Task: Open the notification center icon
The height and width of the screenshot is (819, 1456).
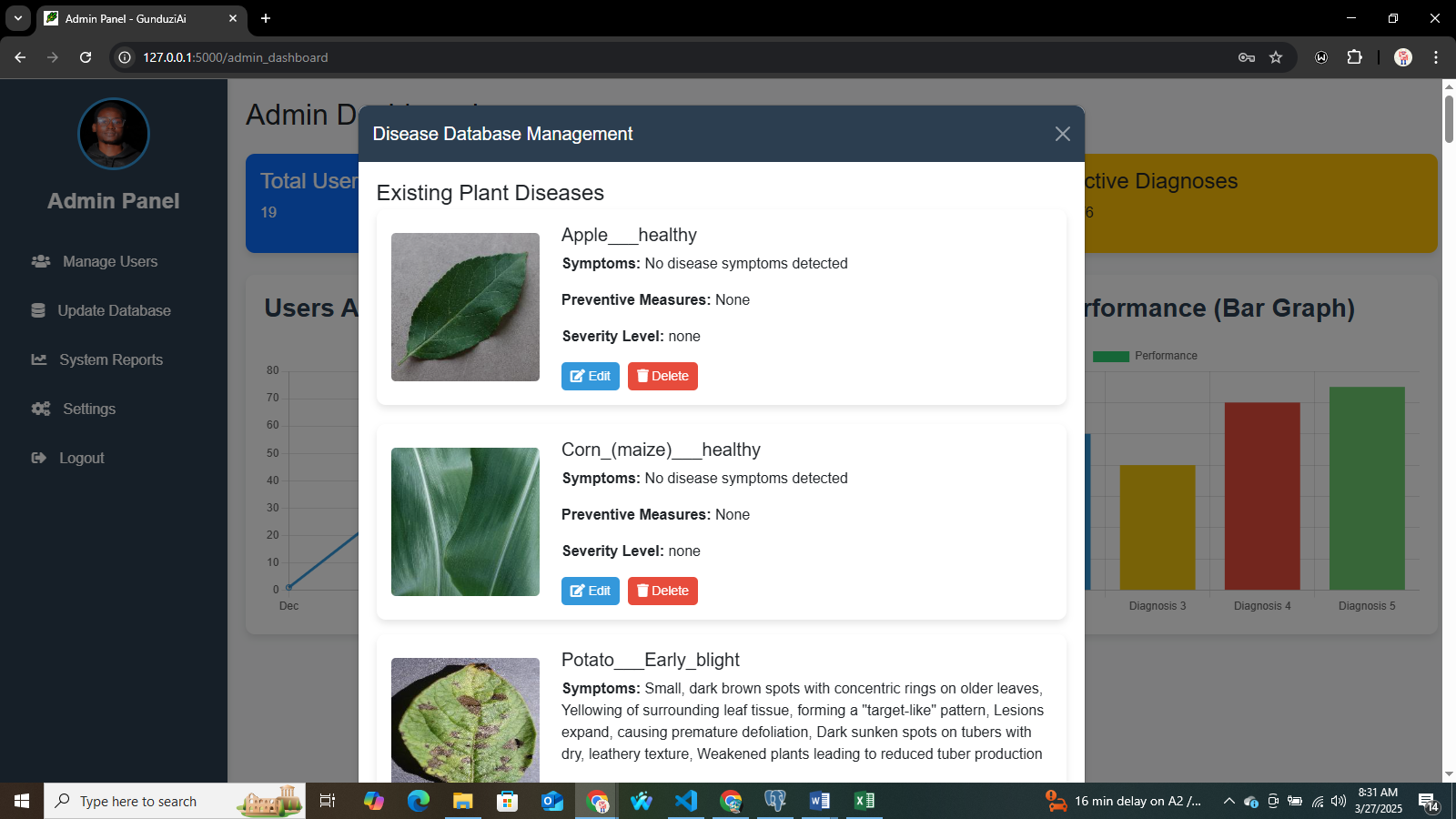Action: pos(1428,801)
